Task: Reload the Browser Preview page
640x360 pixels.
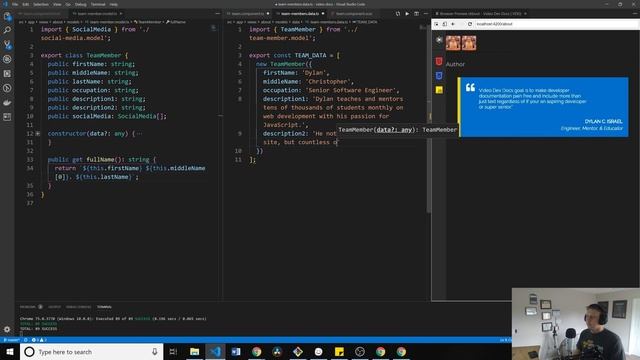Action: click(x=470, y=24)
